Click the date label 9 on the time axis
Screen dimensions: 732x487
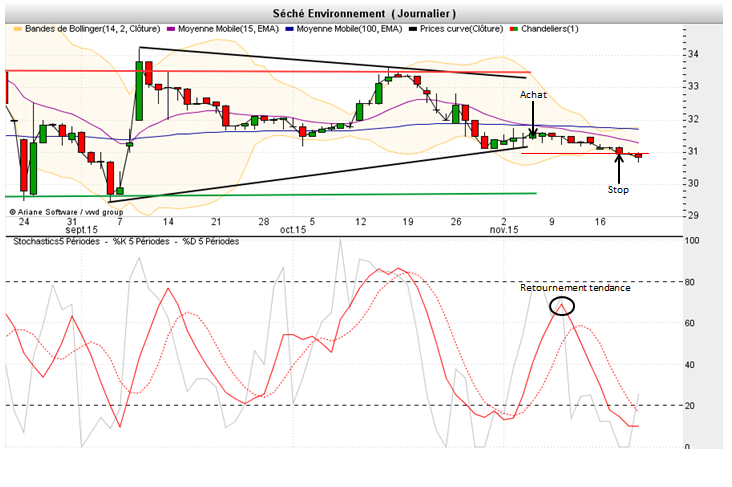click(x=552, y=221)
